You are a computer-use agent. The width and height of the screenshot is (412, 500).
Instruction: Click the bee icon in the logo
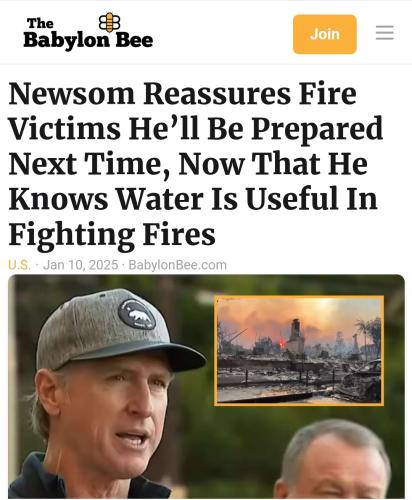[110, 22]
